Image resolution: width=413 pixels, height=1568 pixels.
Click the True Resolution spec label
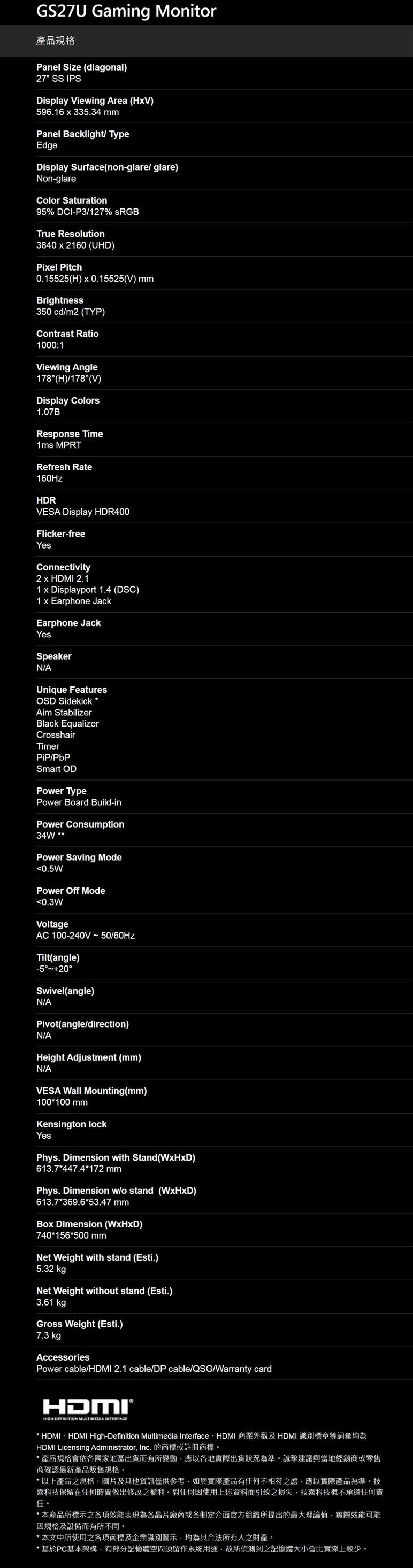[70, 234]
